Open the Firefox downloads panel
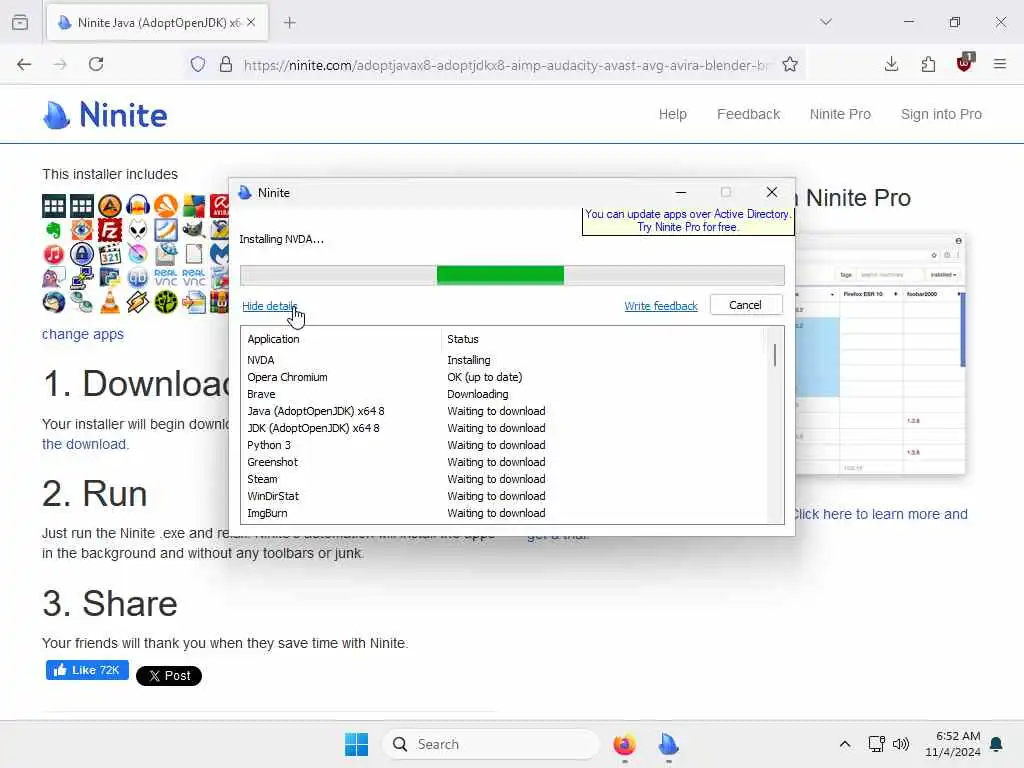 [891, 64]
